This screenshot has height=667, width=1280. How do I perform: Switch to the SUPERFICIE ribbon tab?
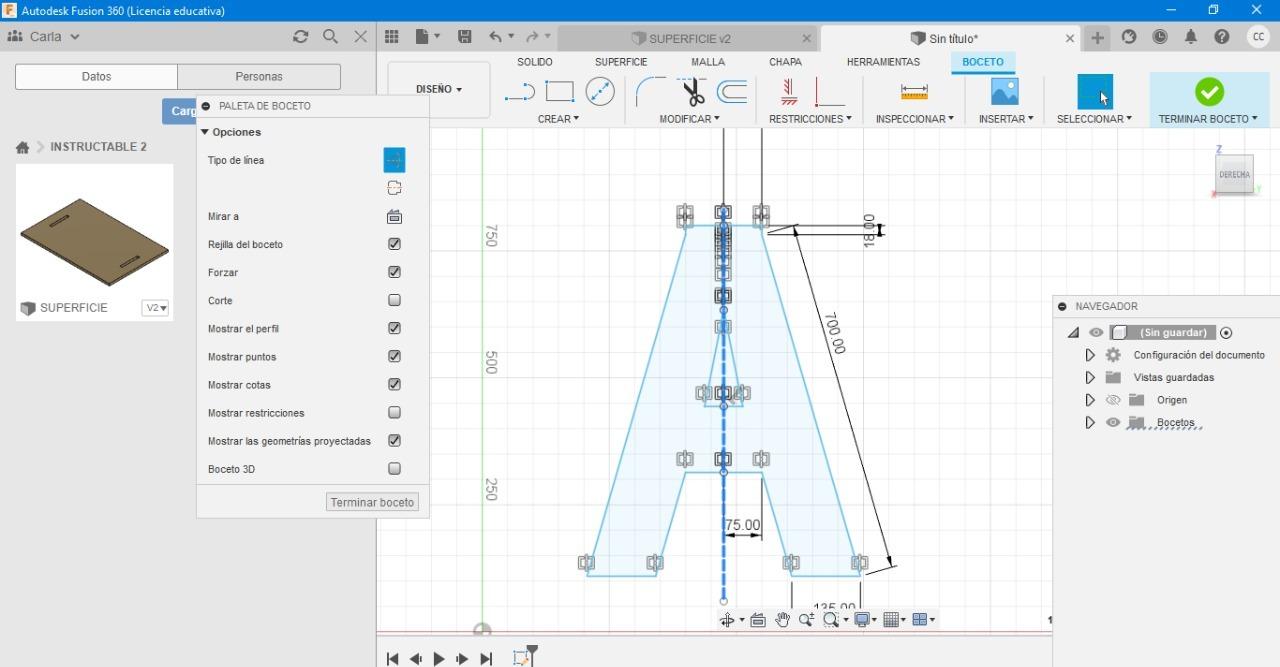click(621, 62)
